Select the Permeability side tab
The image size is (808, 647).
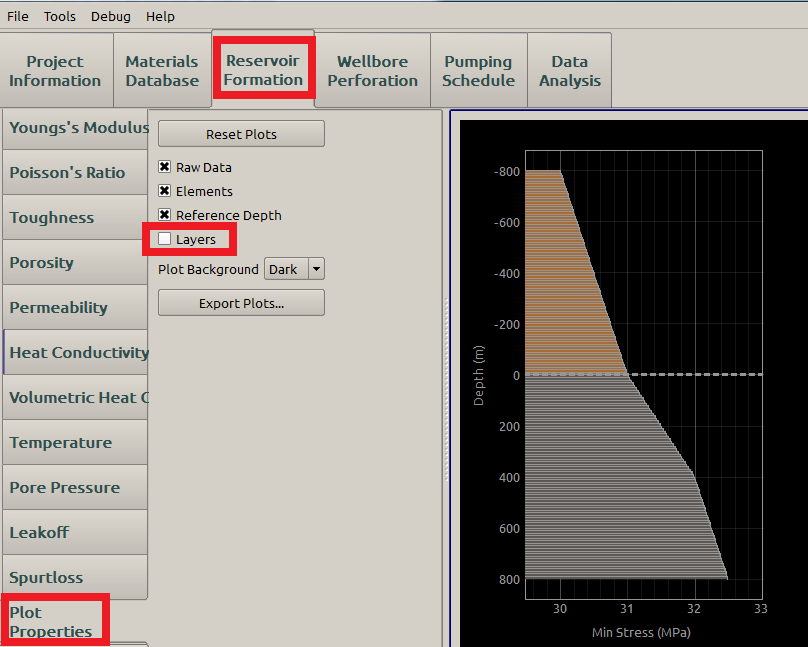[75, 308]
